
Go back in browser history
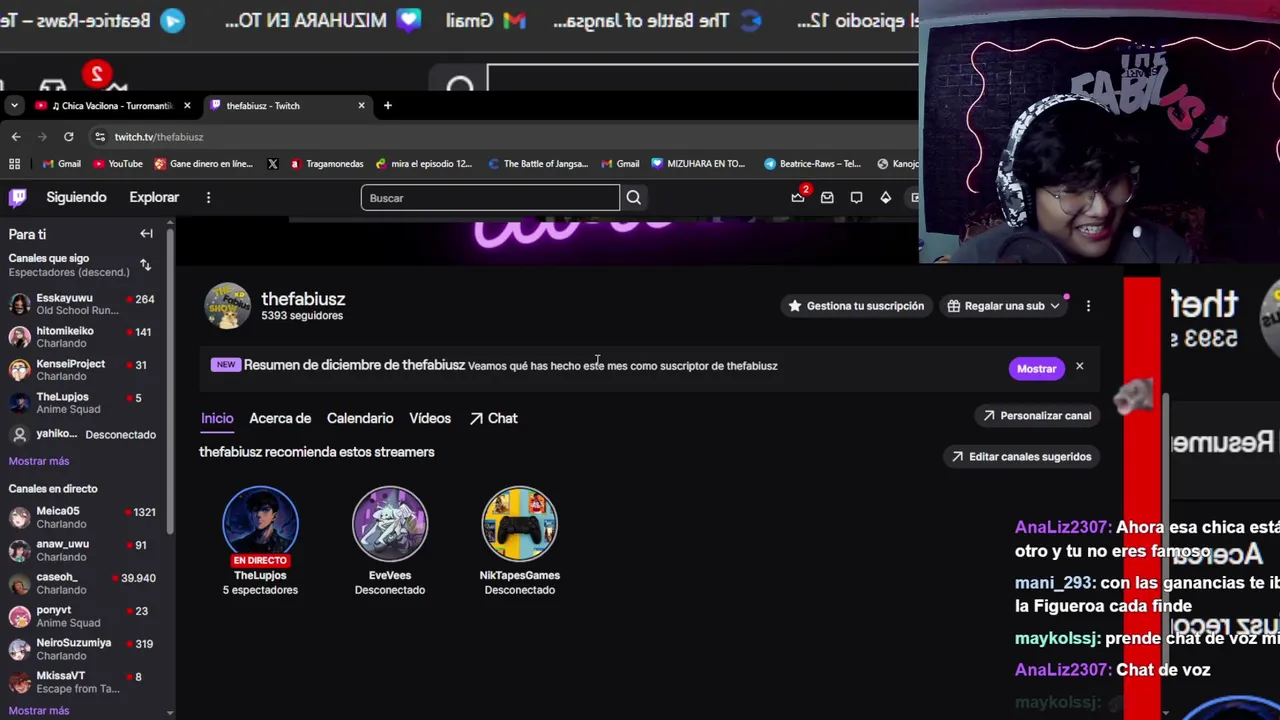pos(16,137)
